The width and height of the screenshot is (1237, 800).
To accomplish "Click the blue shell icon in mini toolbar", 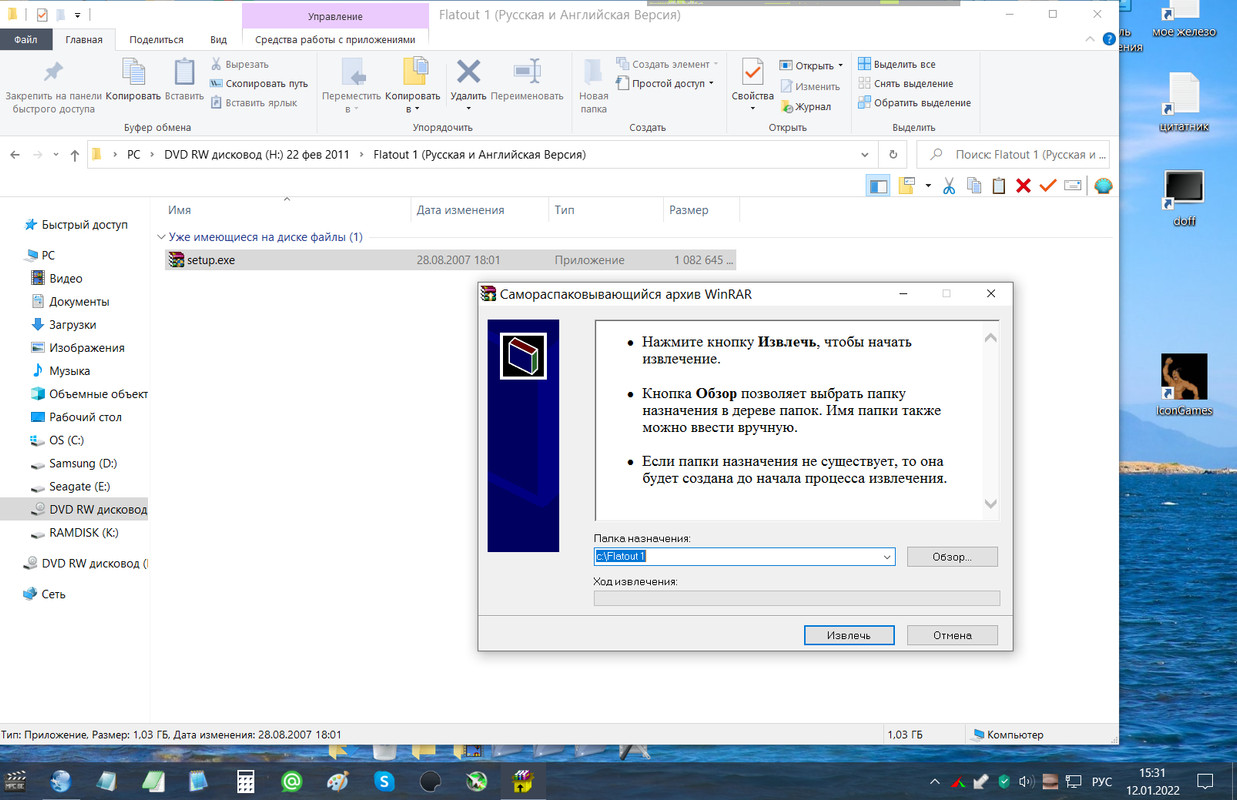I will tap(1103, 186).
